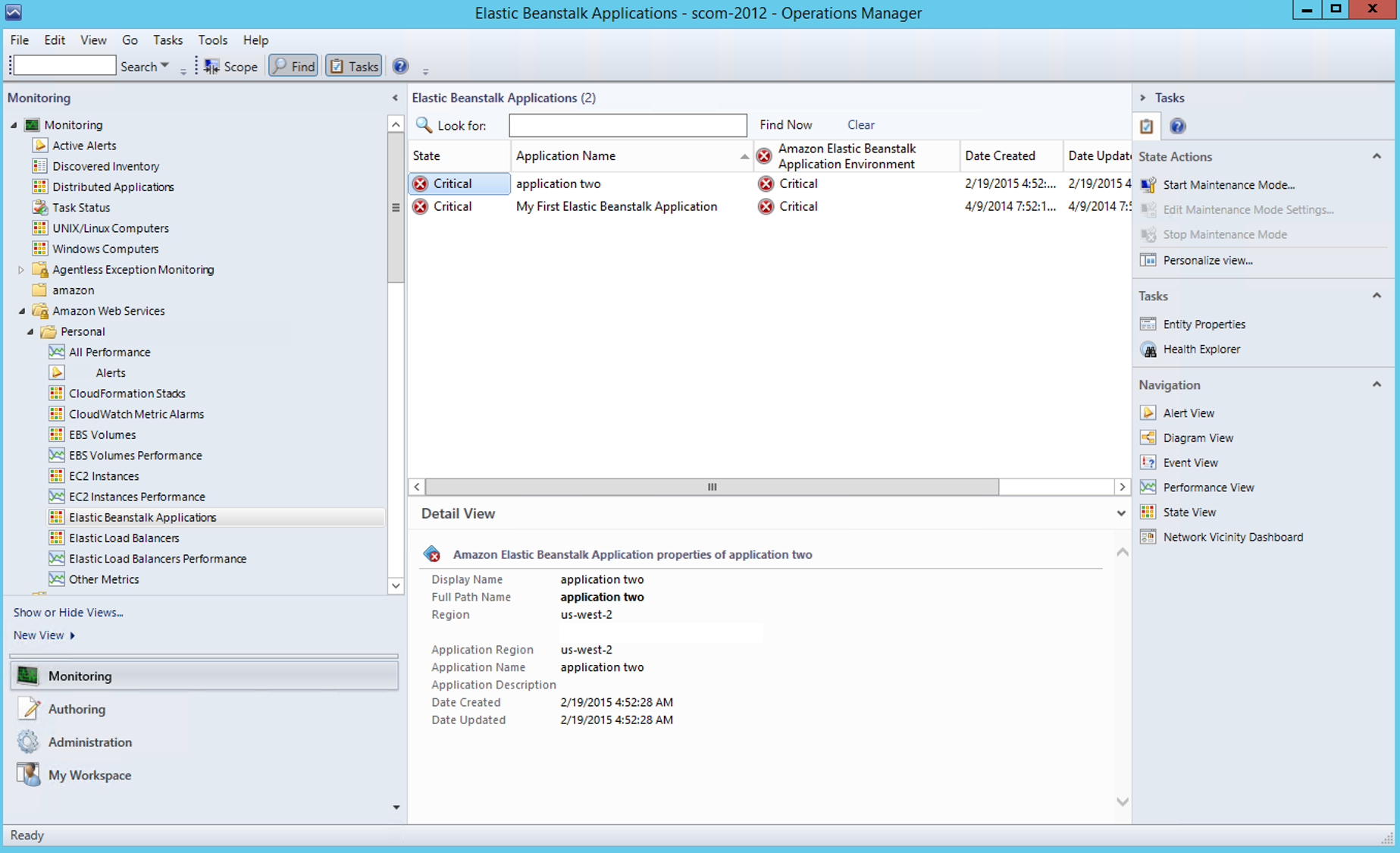Open the Tools menu
Screen dimensions: 1400x853
pos(212,40)
